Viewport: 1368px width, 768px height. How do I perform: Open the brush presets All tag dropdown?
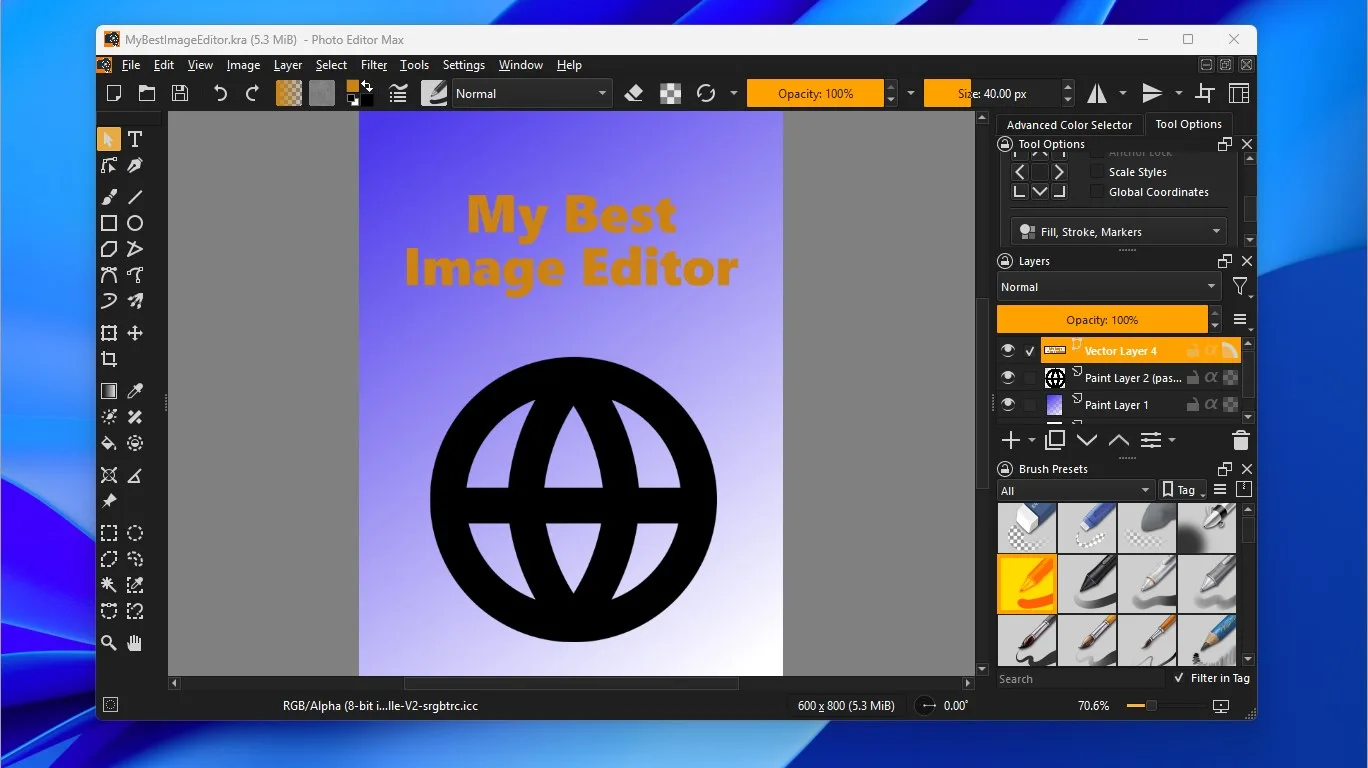coord(1076,490)
